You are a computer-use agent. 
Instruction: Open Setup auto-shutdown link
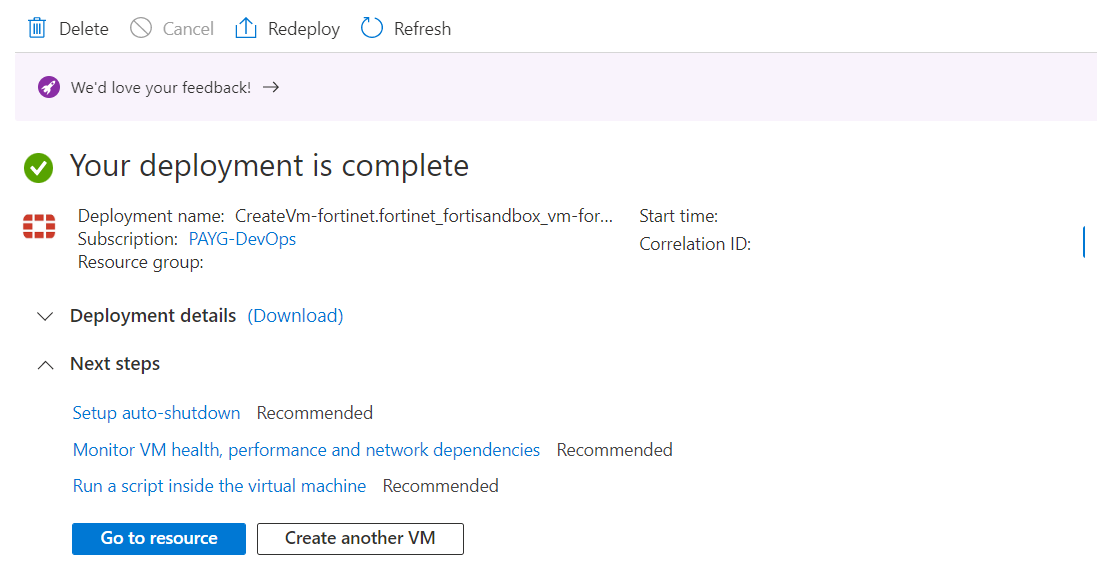pyautogui.click(x=156, y=413)
